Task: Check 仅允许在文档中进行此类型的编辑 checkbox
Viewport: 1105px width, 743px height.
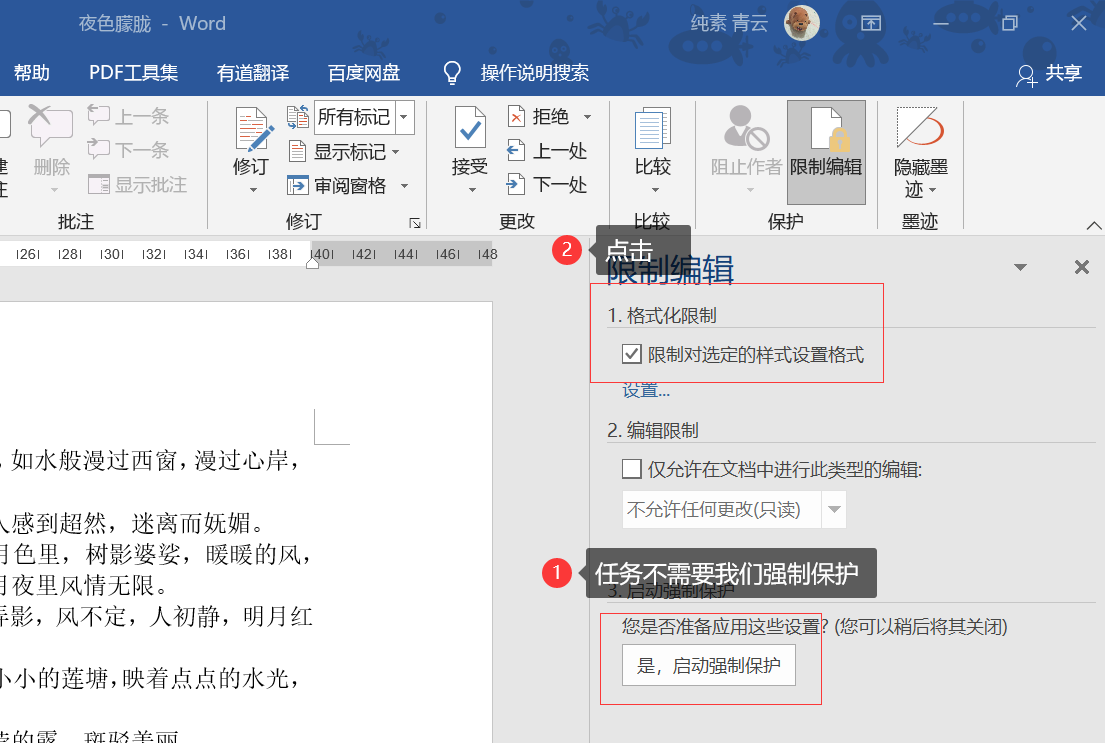Action: coord(631,469)
